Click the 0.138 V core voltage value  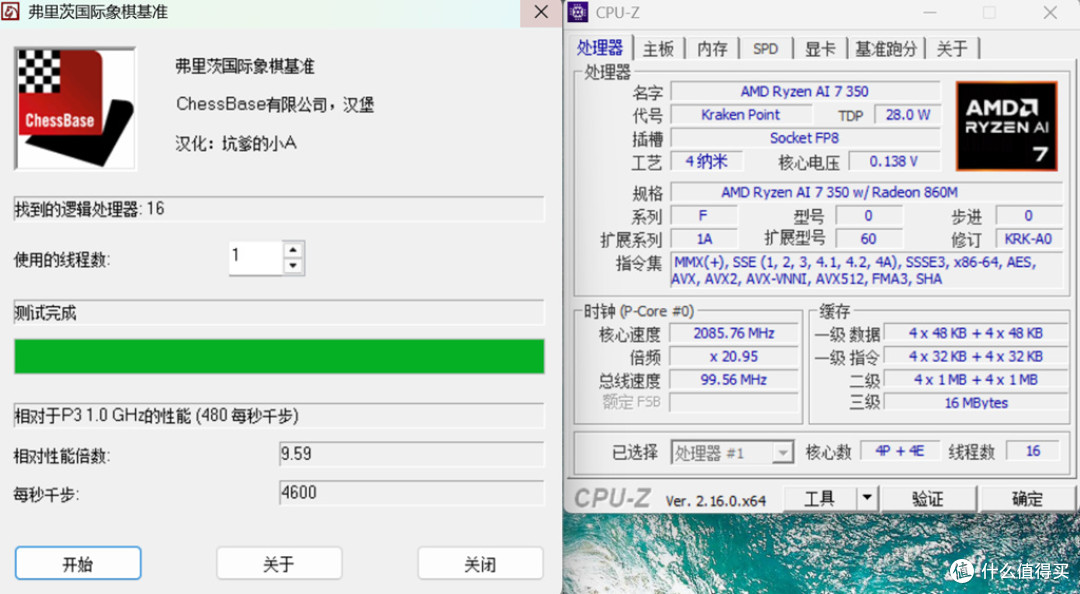point(893,161)
